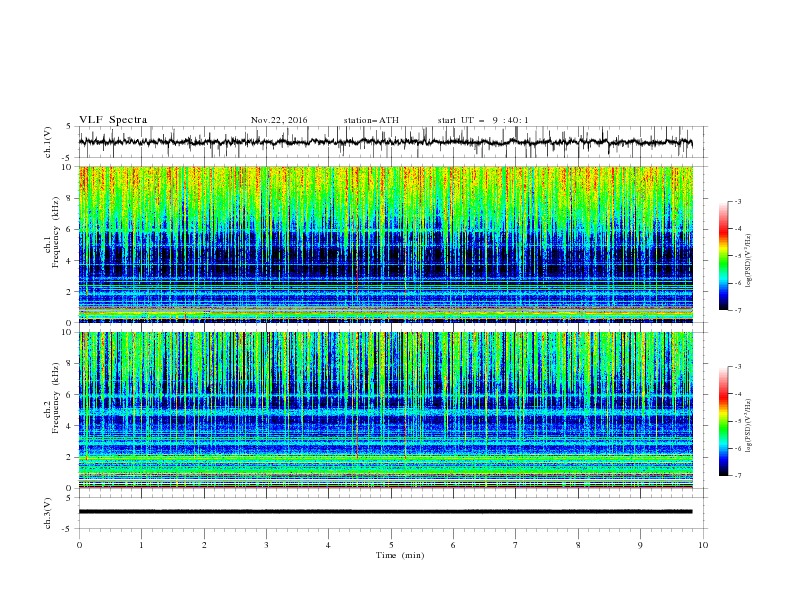Click the "station=ATH" label
The height and width of the screenshot is (612, 792).
371,120
